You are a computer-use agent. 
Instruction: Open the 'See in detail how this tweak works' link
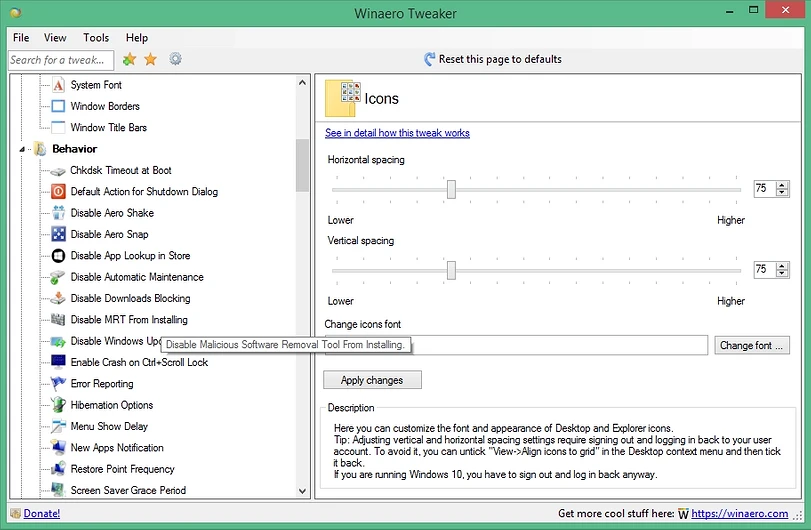pyautogui.click(x=397, y=133)
